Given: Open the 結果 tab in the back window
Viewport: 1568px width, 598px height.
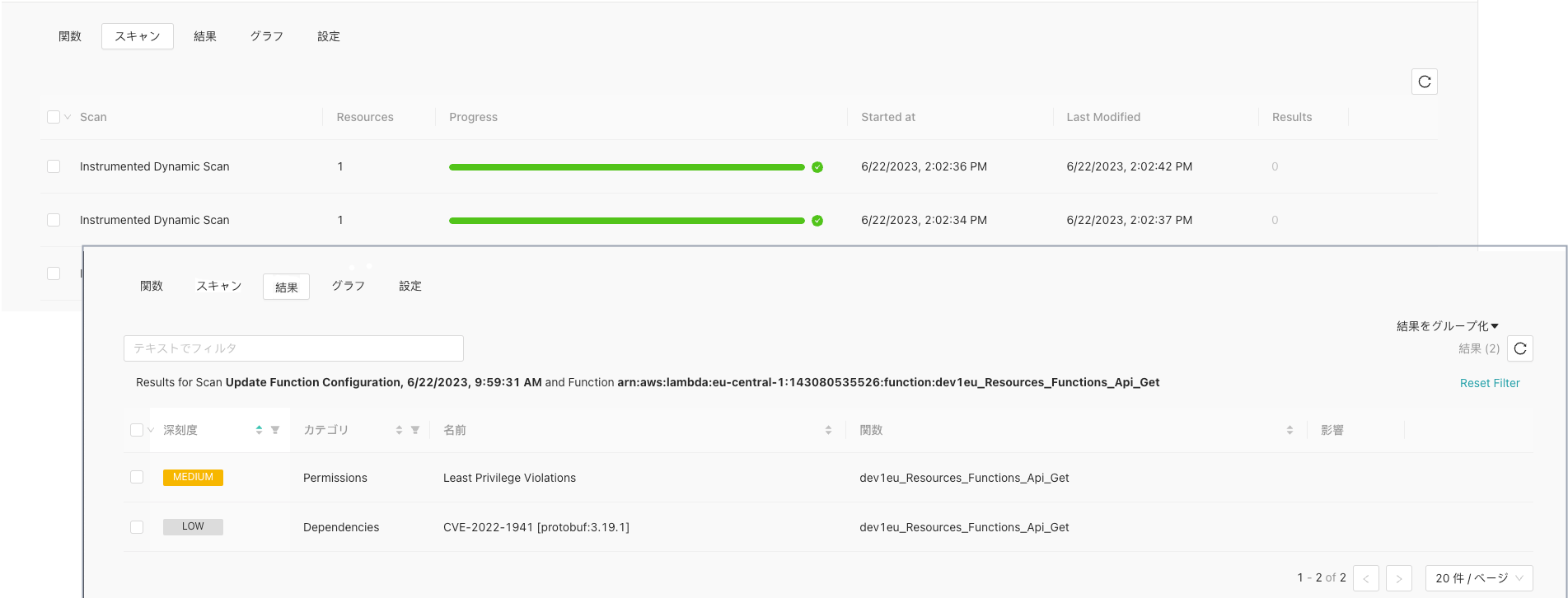Looking at the screenshot, I should pos(205,36).
